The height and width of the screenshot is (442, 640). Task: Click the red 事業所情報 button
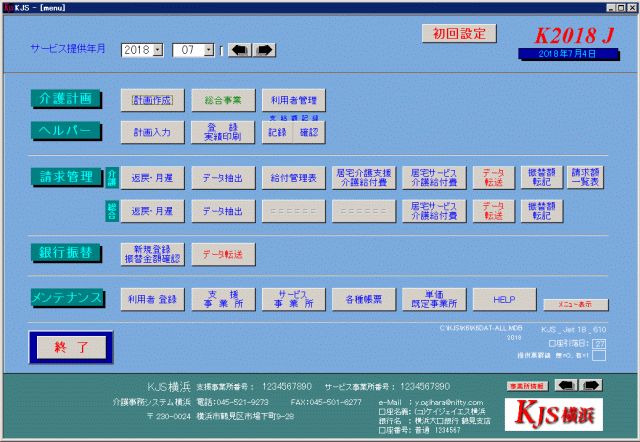(527, 384)
